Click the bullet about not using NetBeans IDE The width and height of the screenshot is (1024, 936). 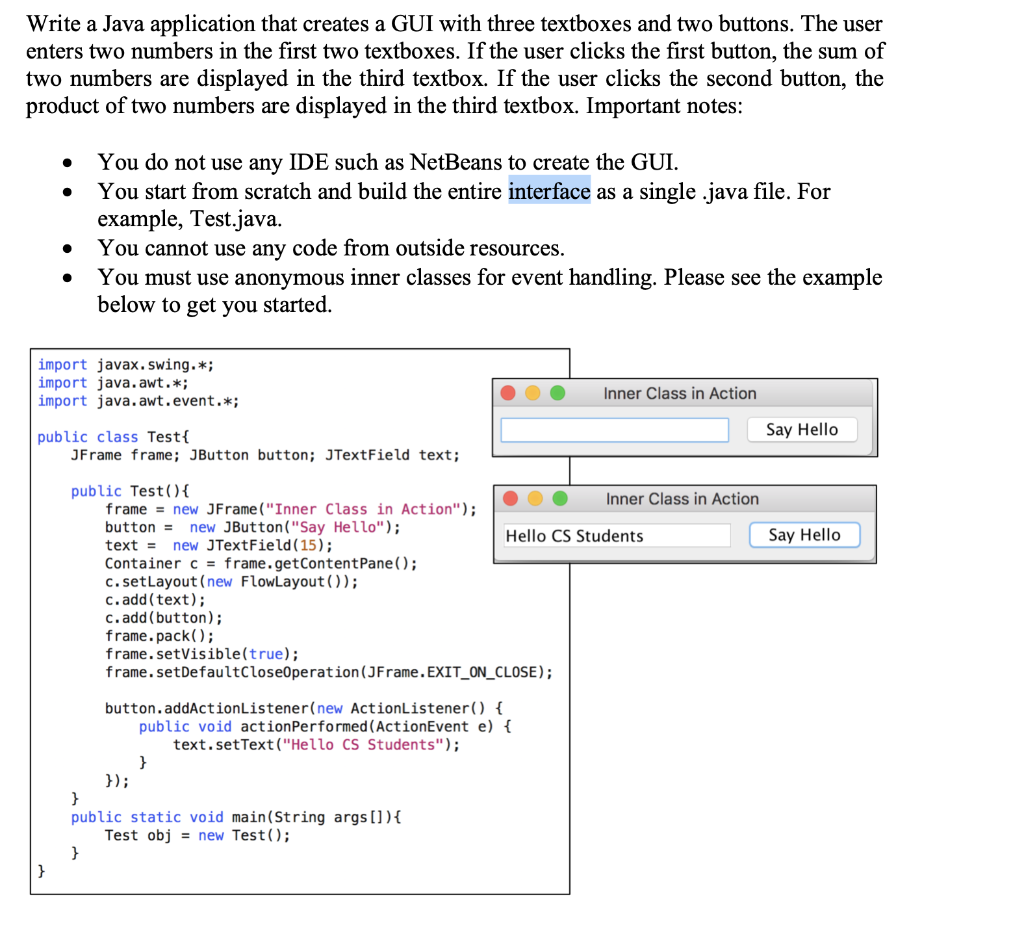point(388,162)
